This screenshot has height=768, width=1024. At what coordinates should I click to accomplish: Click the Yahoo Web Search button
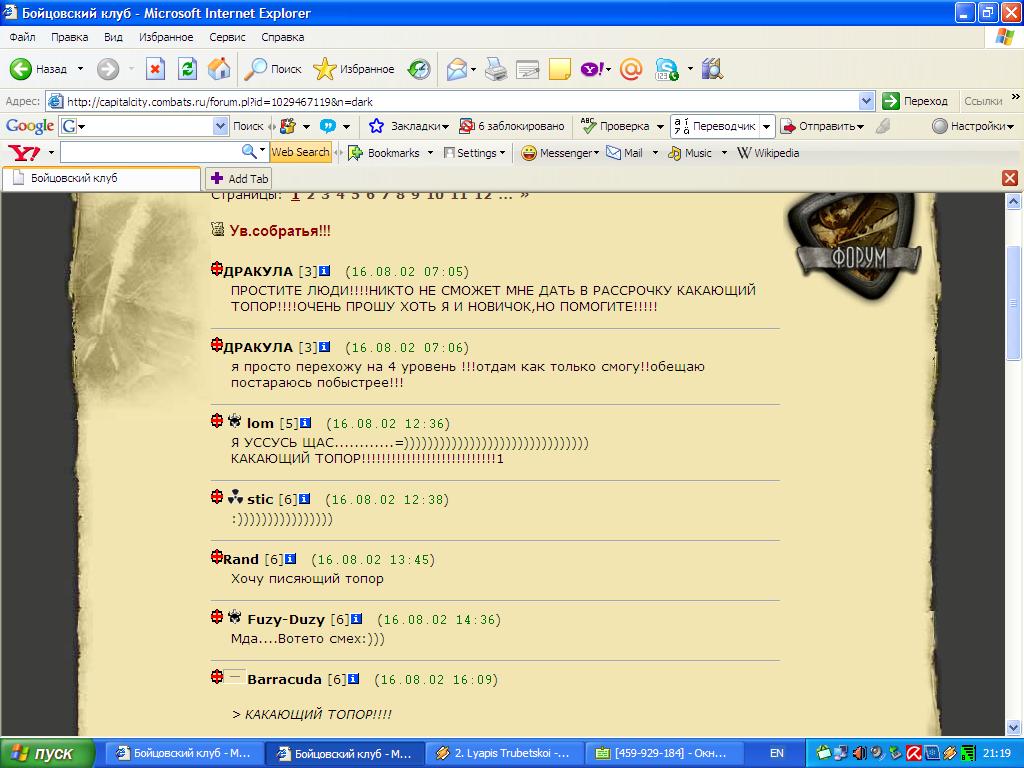click(300, 152)
